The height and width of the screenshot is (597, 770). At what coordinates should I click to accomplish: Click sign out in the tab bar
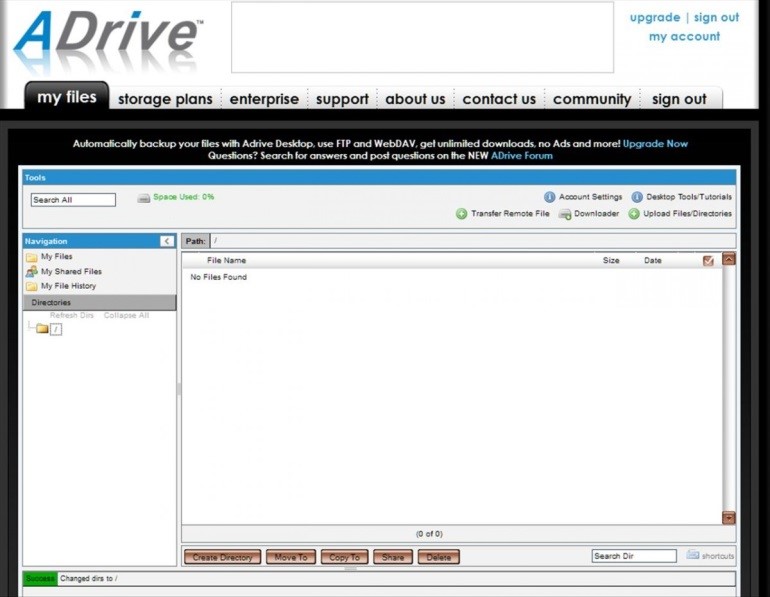tap(679, 99)
